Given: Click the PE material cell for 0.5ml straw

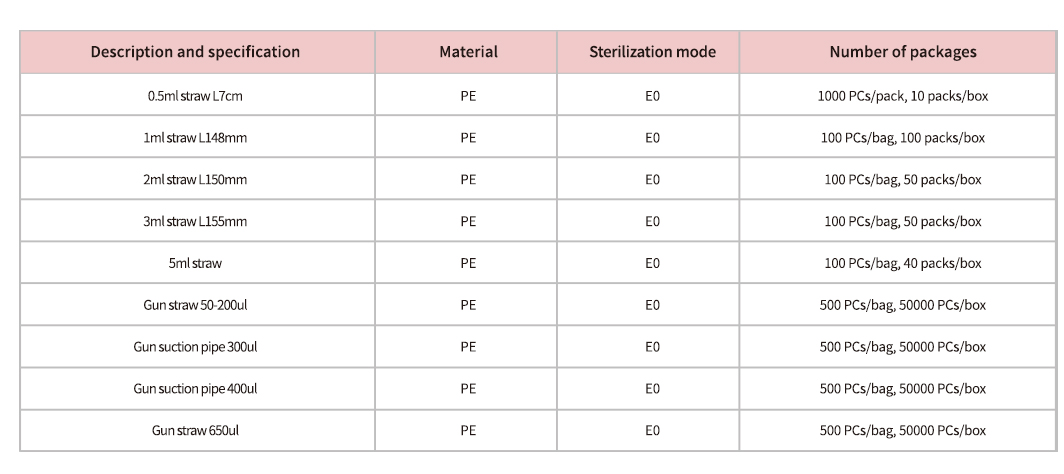Looking at the screenshot, I should coord(467,96).
